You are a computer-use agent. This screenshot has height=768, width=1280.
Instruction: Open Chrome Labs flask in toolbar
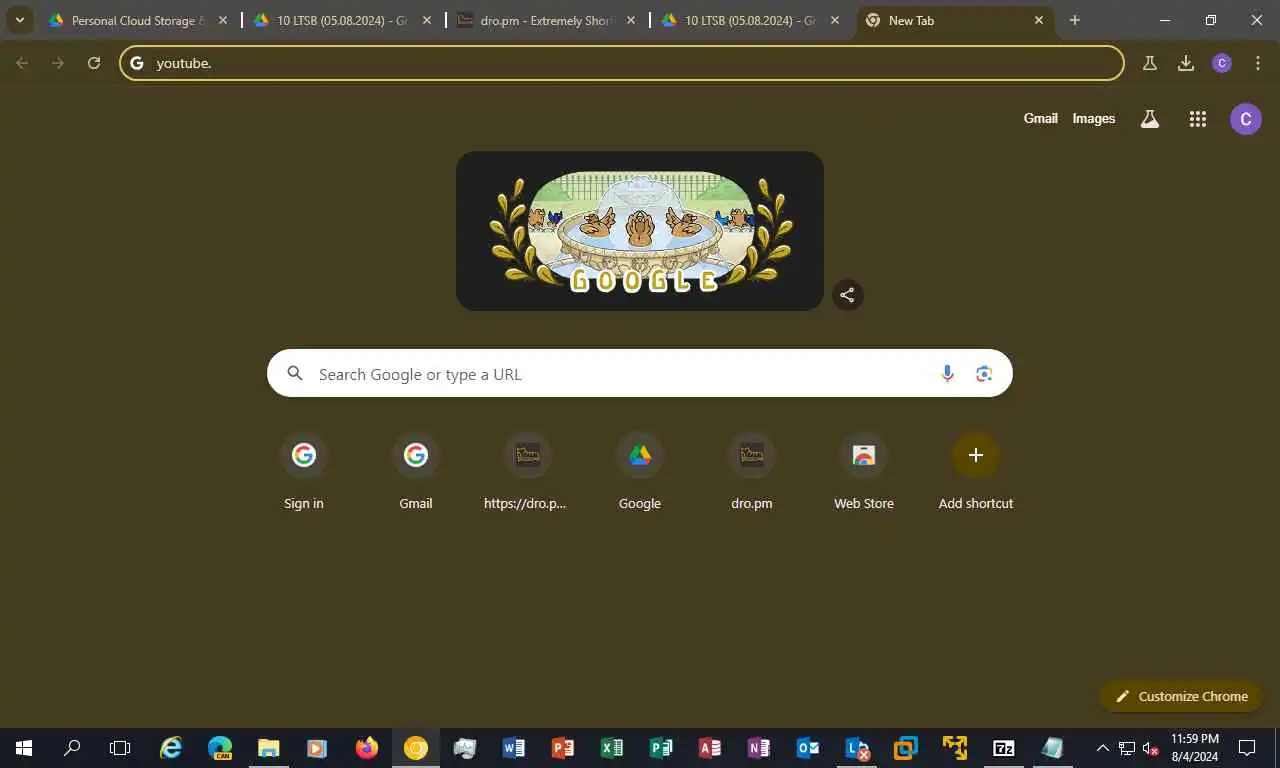1150,63
